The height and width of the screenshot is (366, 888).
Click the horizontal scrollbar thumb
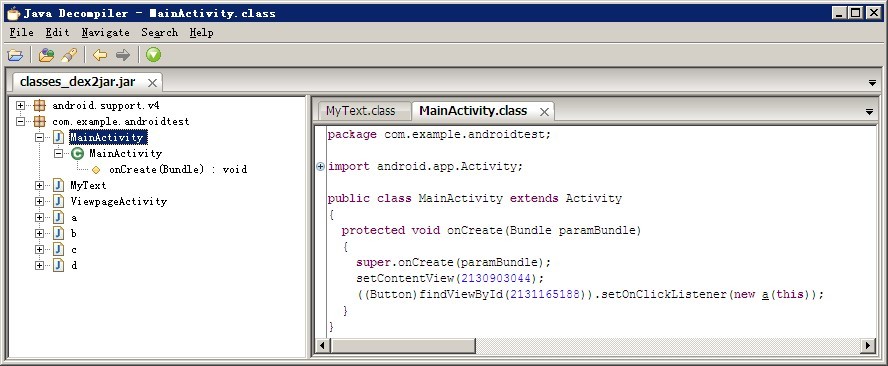coord(402,345)
